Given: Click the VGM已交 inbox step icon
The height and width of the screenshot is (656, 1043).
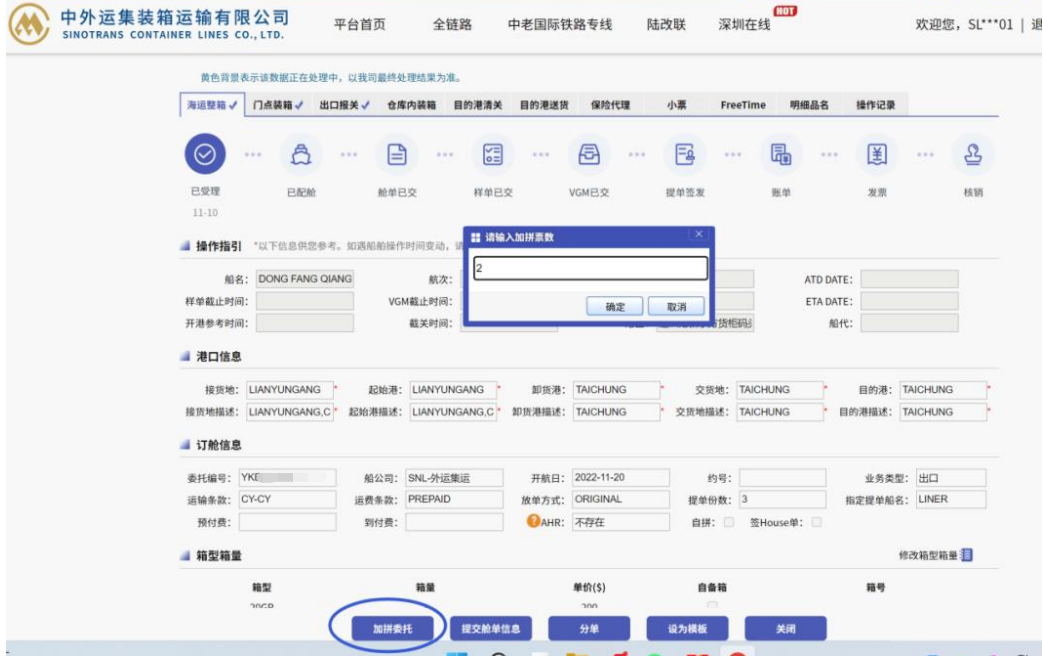Looking at the screenshot, I should point(589,154).
